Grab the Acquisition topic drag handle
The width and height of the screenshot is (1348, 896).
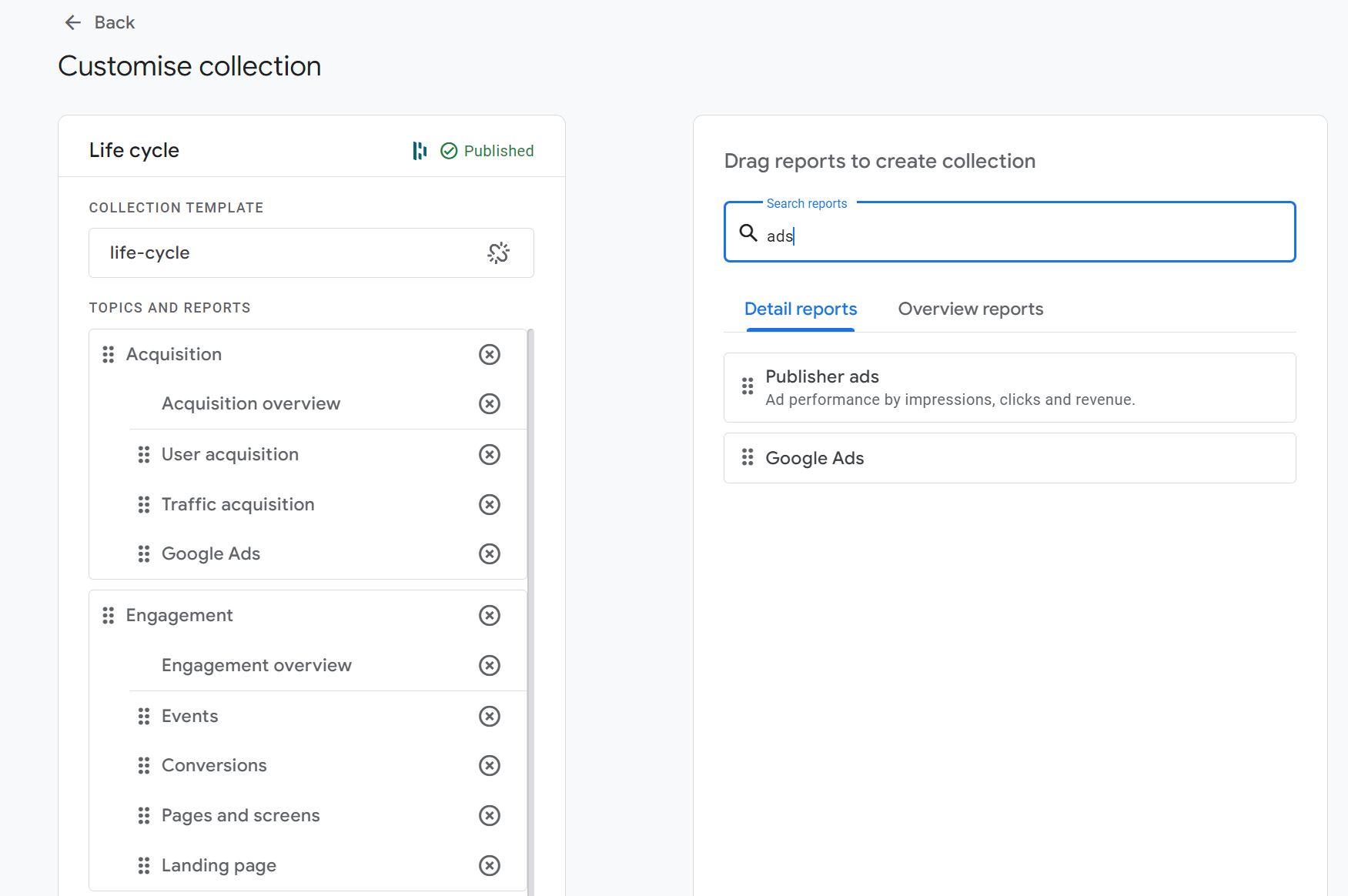[x=109, y=354]
